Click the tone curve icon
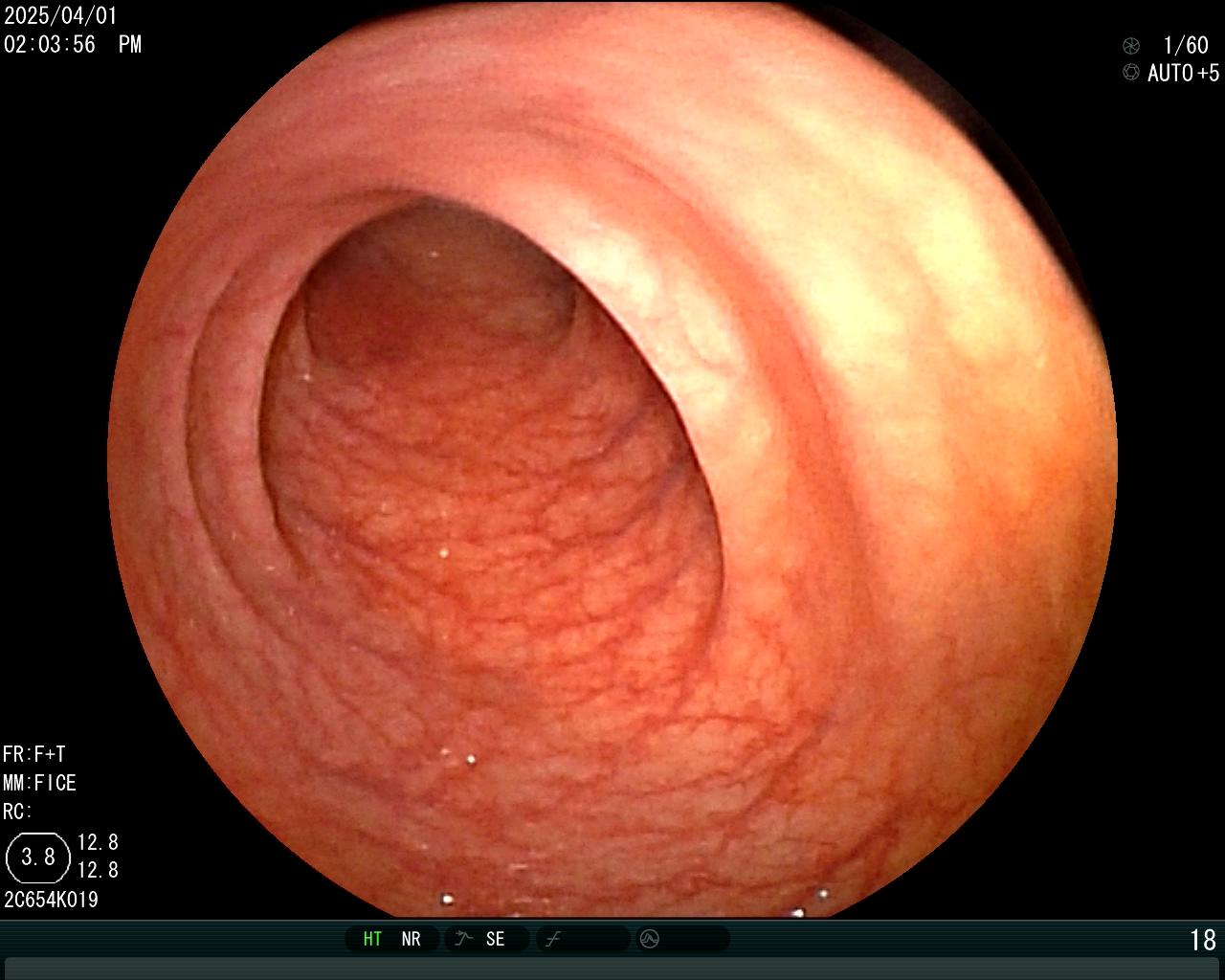 (552, 939)
